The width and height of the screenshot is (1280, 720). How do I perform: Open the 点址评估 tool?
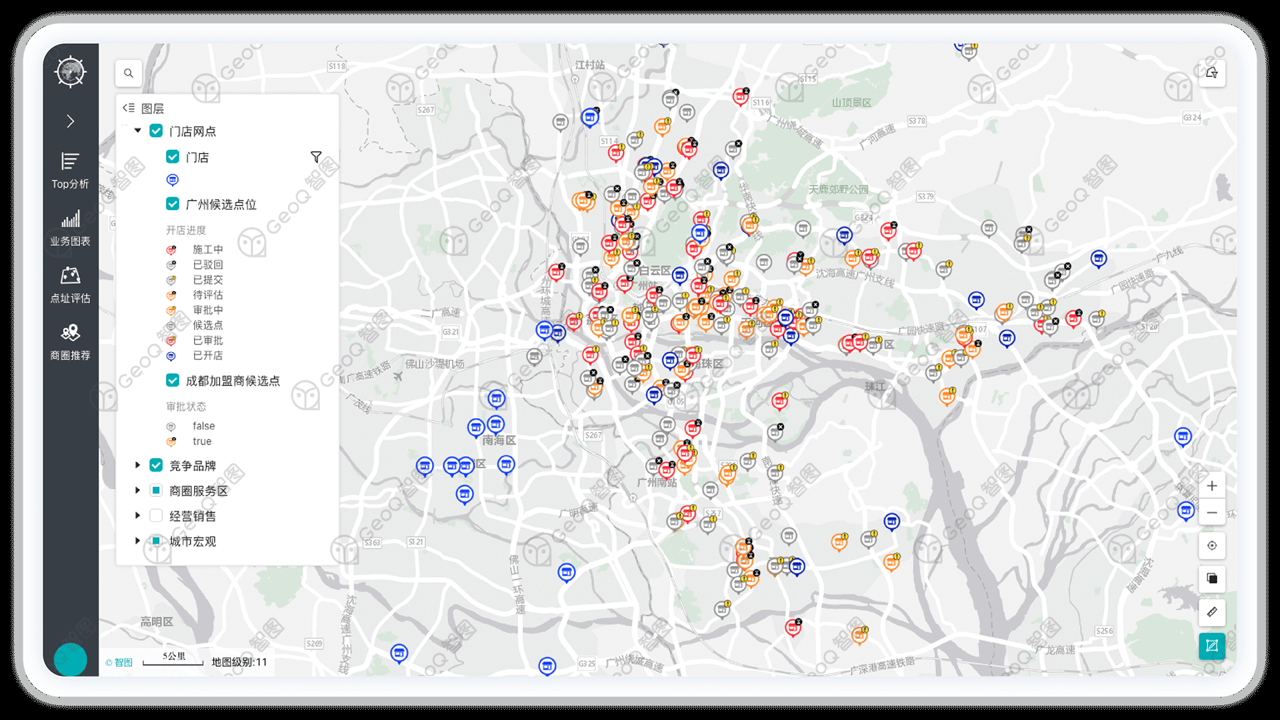point(70,285)
